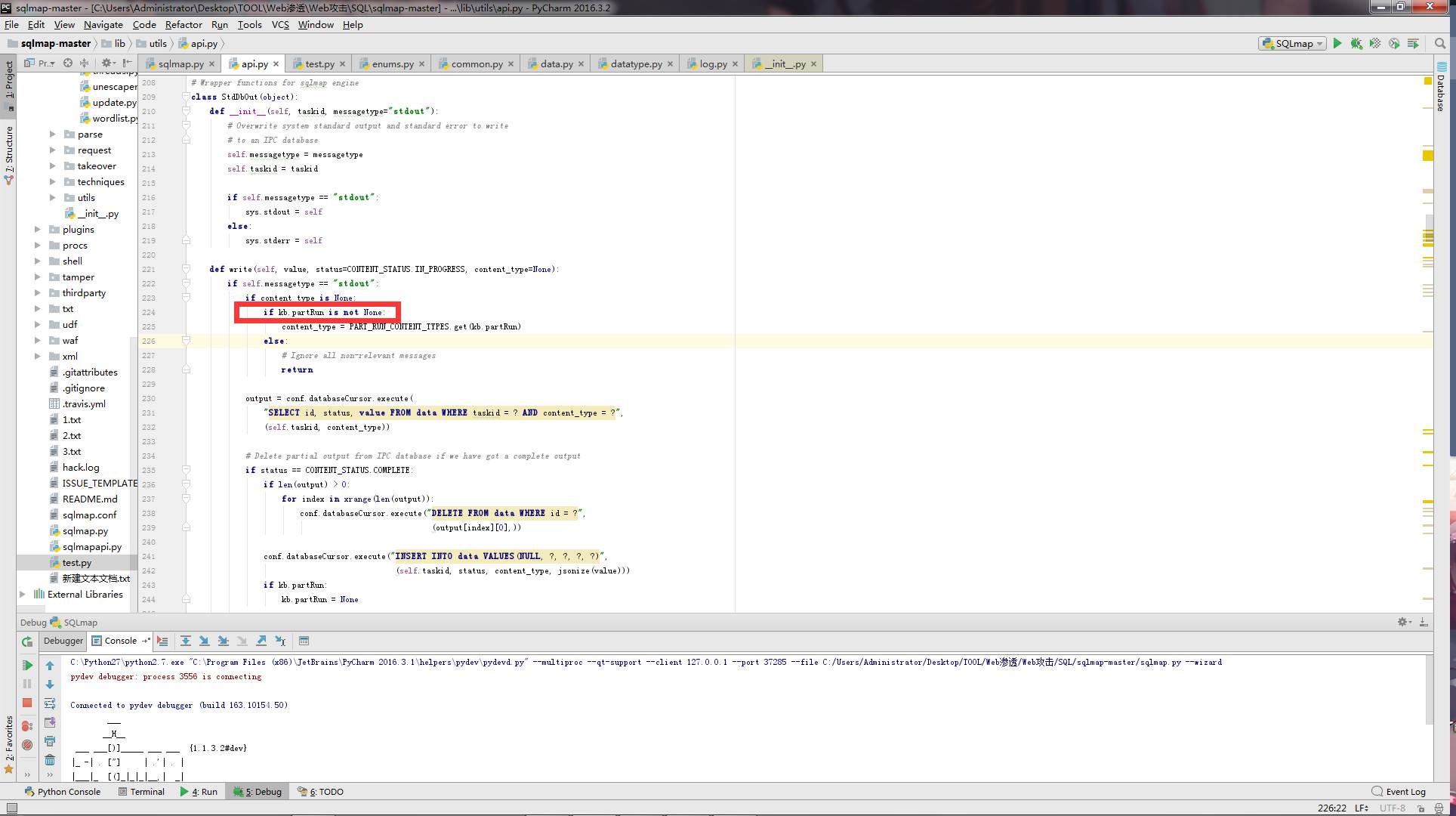Open the Refactor menu

(x=184, y=25)
